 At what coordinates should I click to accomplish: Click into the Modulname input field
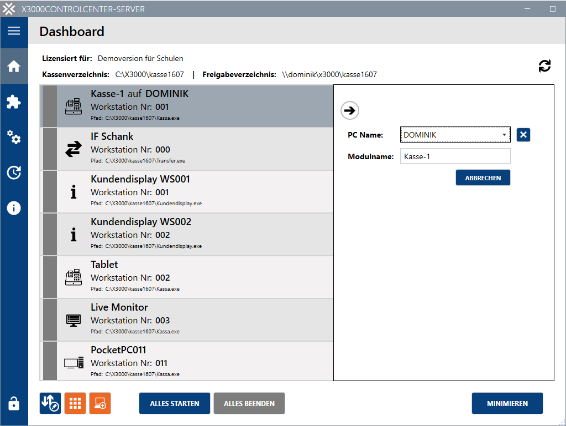(455, 156)
